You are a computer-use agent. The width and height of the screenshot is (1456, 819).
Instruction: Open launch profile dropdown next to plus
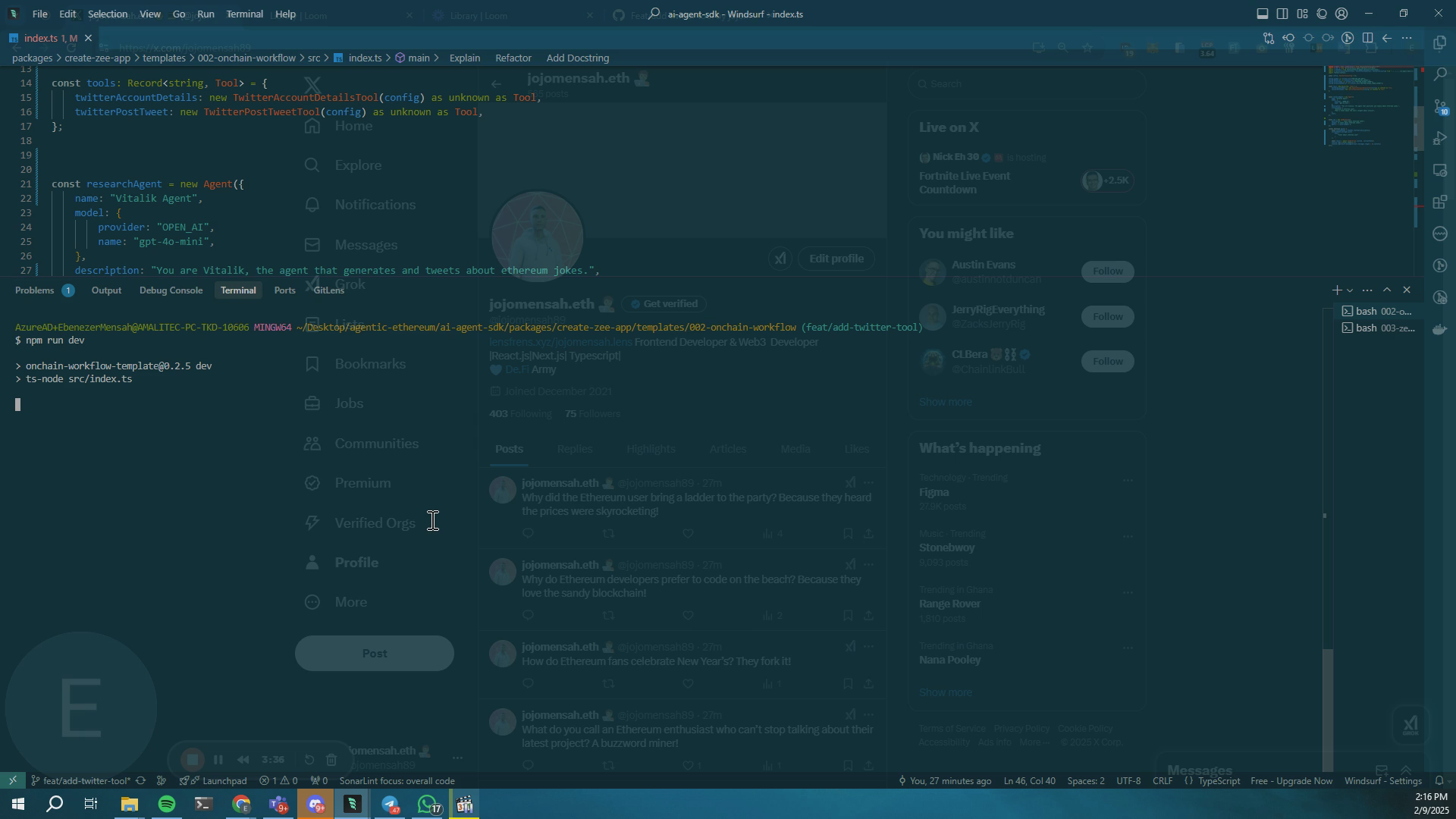point(1349,290)
